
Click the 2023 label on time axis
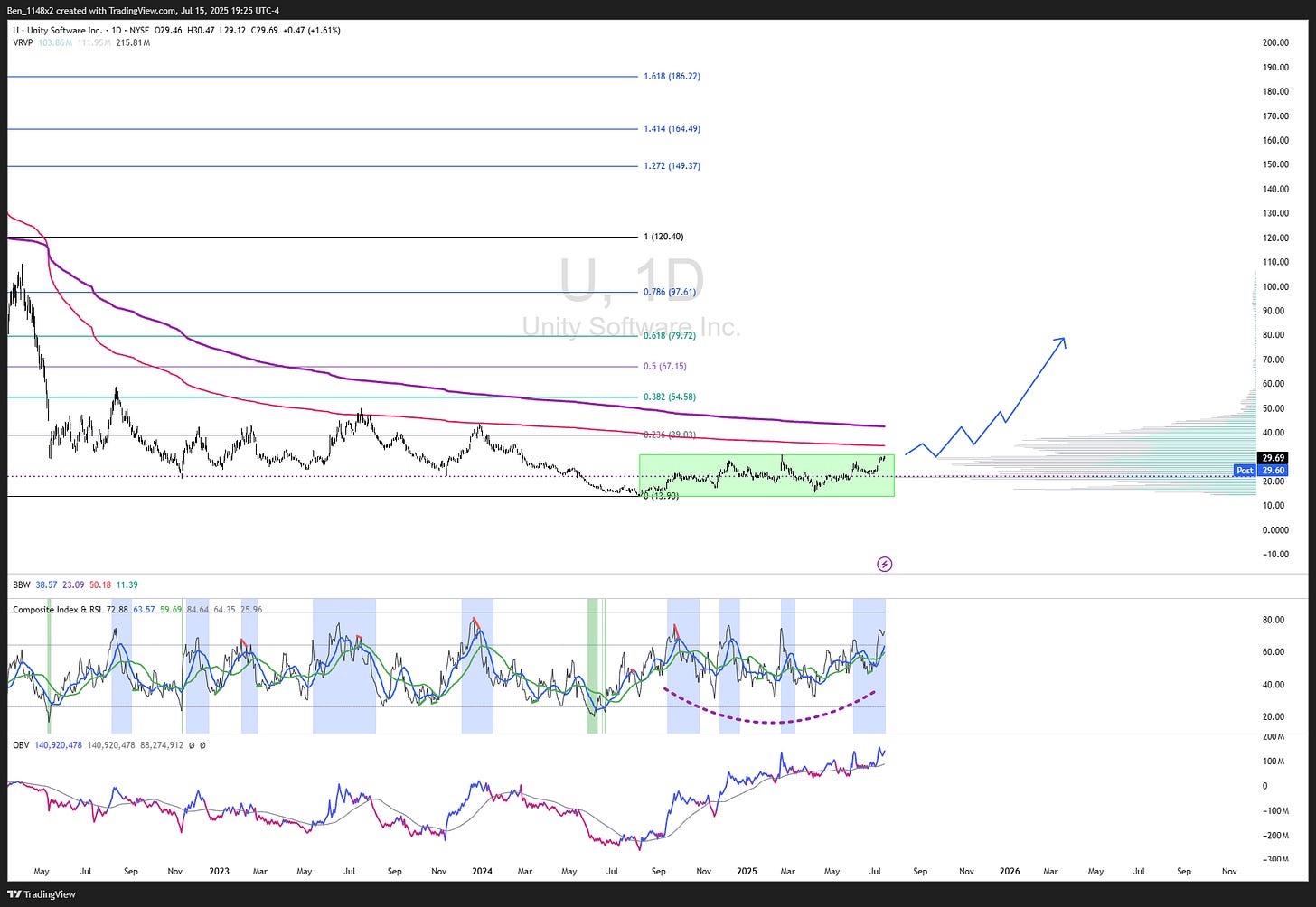coord(219,872)
